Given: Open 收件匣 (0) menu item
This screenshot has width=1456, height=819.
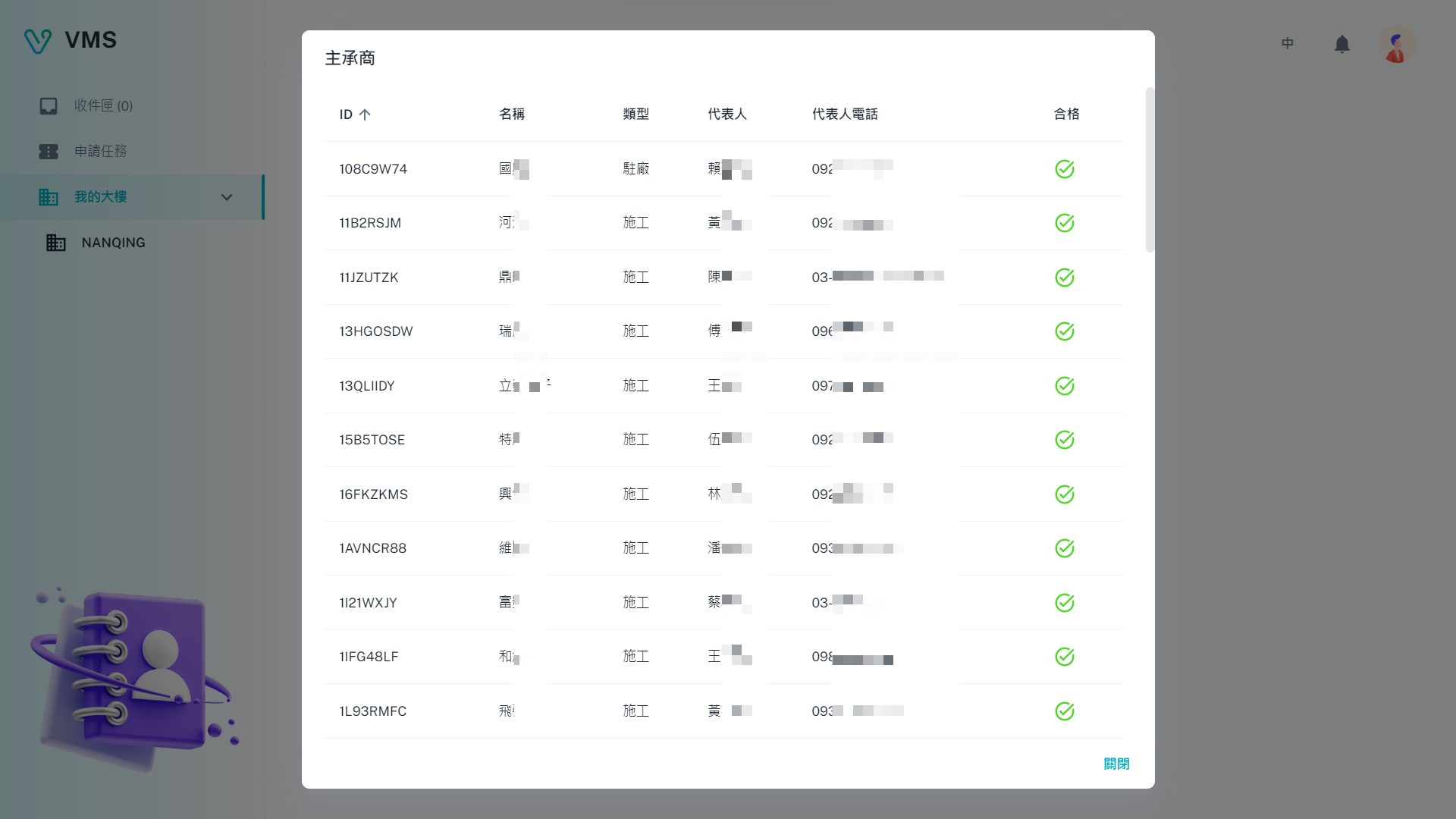Looking at the screenshot, I should click(x=103, y=106).
